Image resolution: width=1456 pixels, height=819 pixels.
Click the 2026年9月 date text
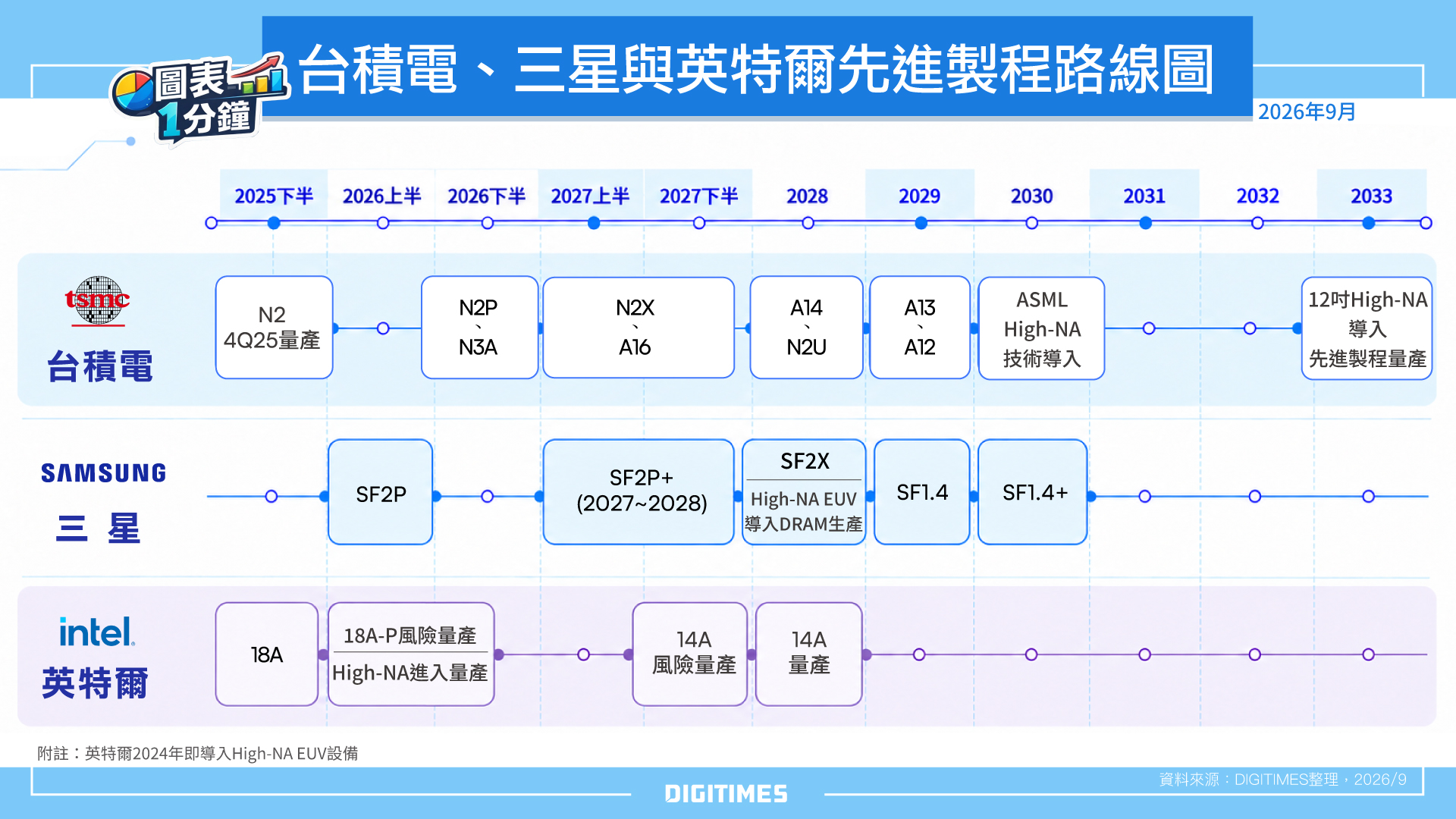pyautogui.click(x=1307, y=112)
